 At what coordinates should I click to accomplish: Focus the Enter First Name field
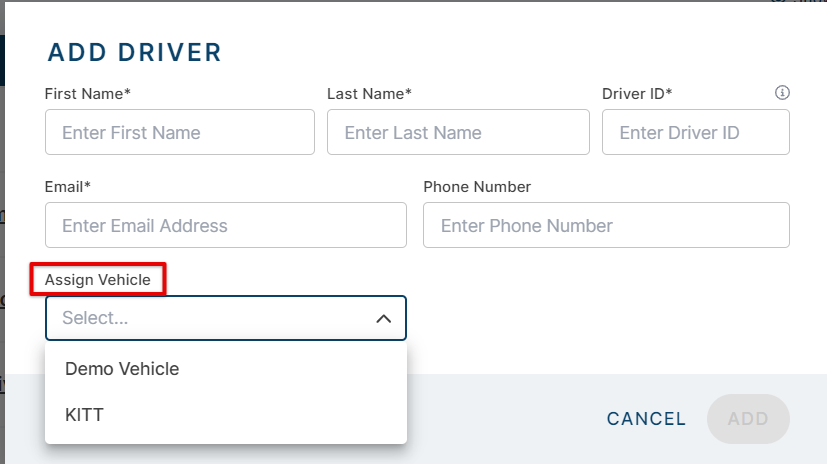pyautogui.click(x=180, y=132)
